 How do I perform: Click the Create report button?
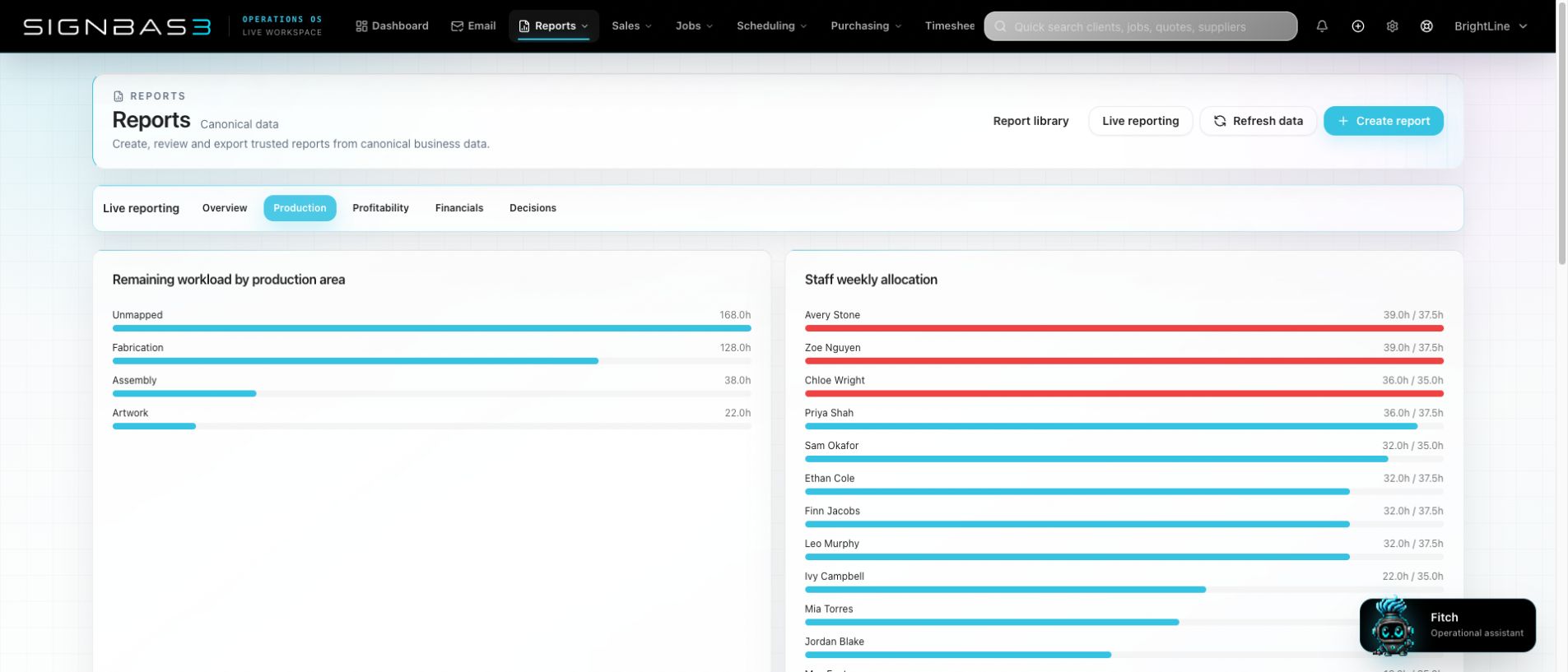pos(1383,121)
